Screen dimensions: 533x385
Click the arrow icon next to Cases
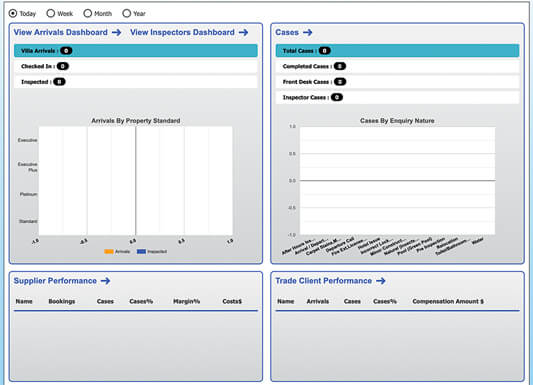pyautogui.click(x=308, y=32)
